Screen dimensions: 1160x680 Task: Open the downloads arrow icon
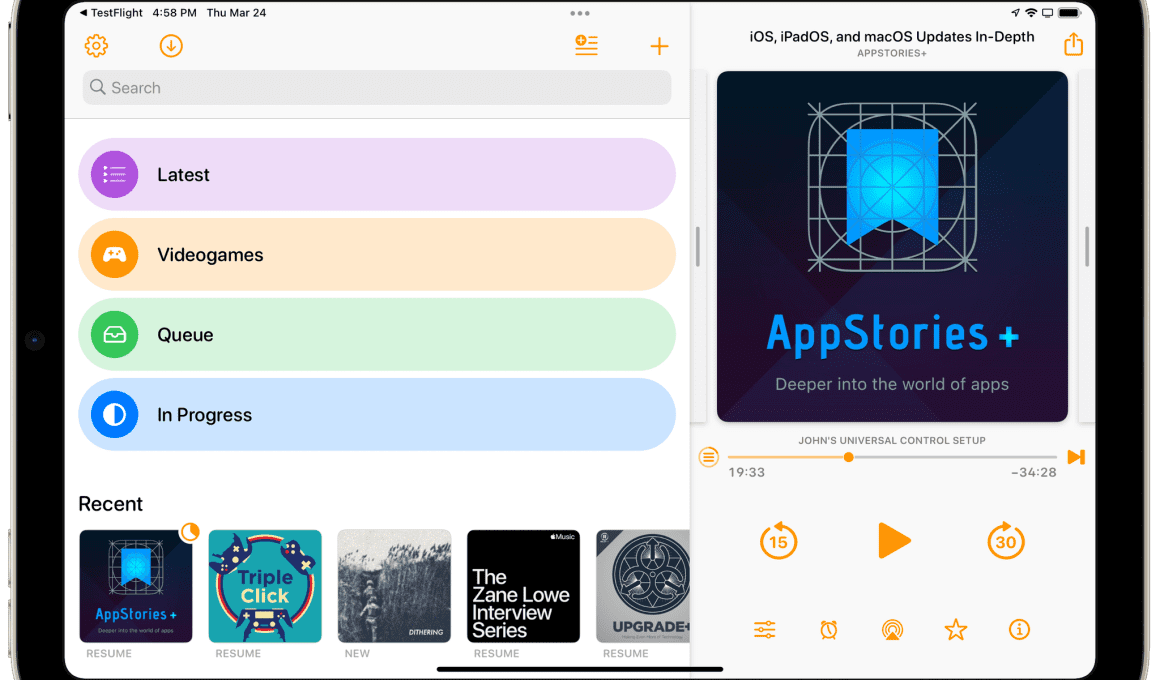tap(171, 46)
